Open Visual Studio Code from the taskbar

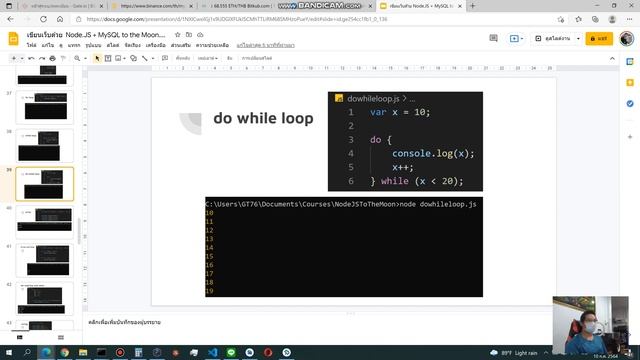(213, 353)
